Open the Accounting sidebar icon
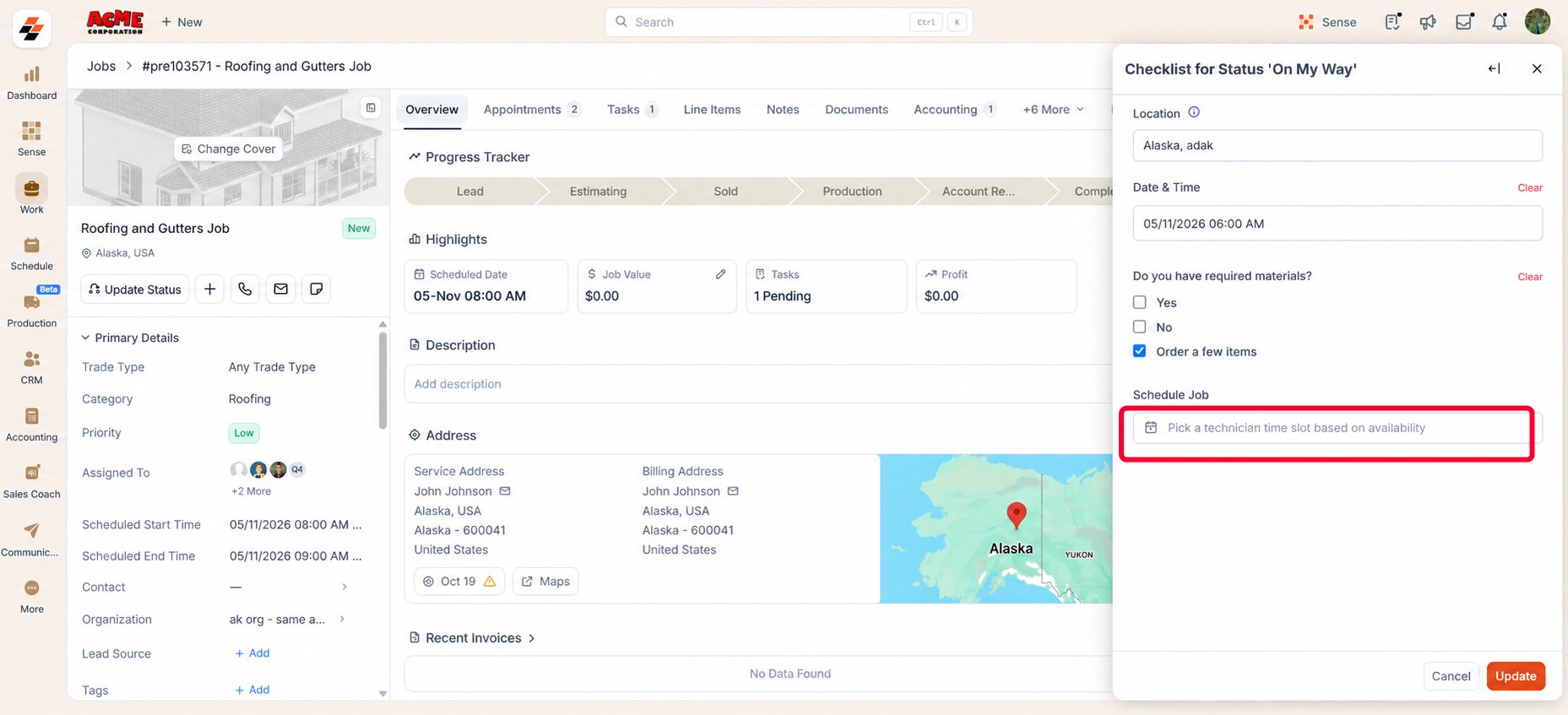 tap(31, 424)
